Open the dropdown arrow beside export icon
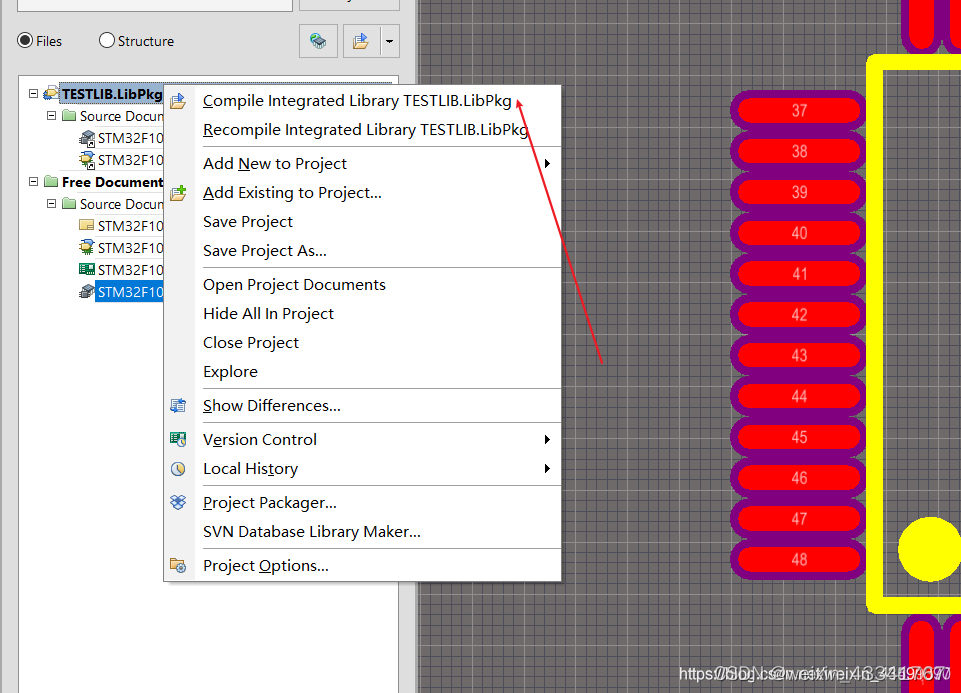This screenshot has width=961, height=693. coord(389,41)
